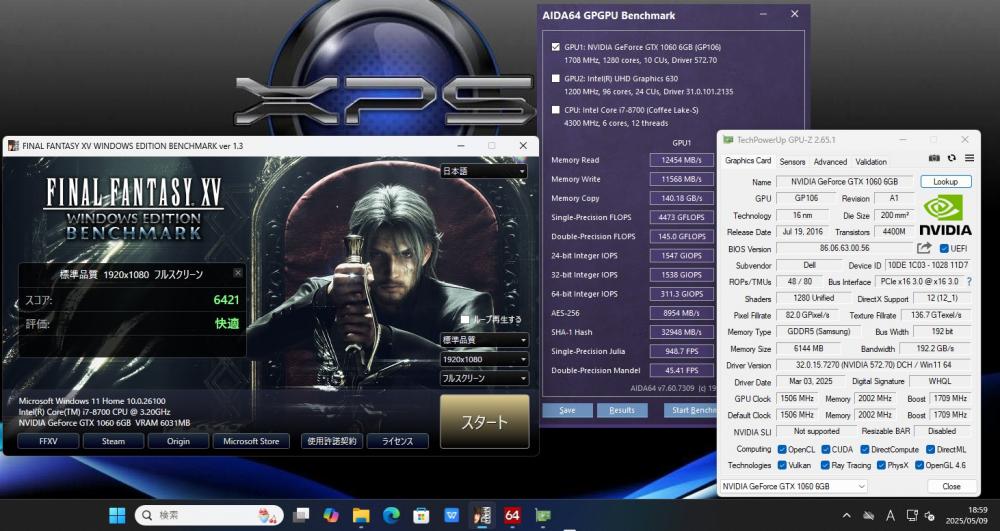Toggle the OpenCL checkbox
Screen dimensions: 1000x531
click(x=781, y=449)
